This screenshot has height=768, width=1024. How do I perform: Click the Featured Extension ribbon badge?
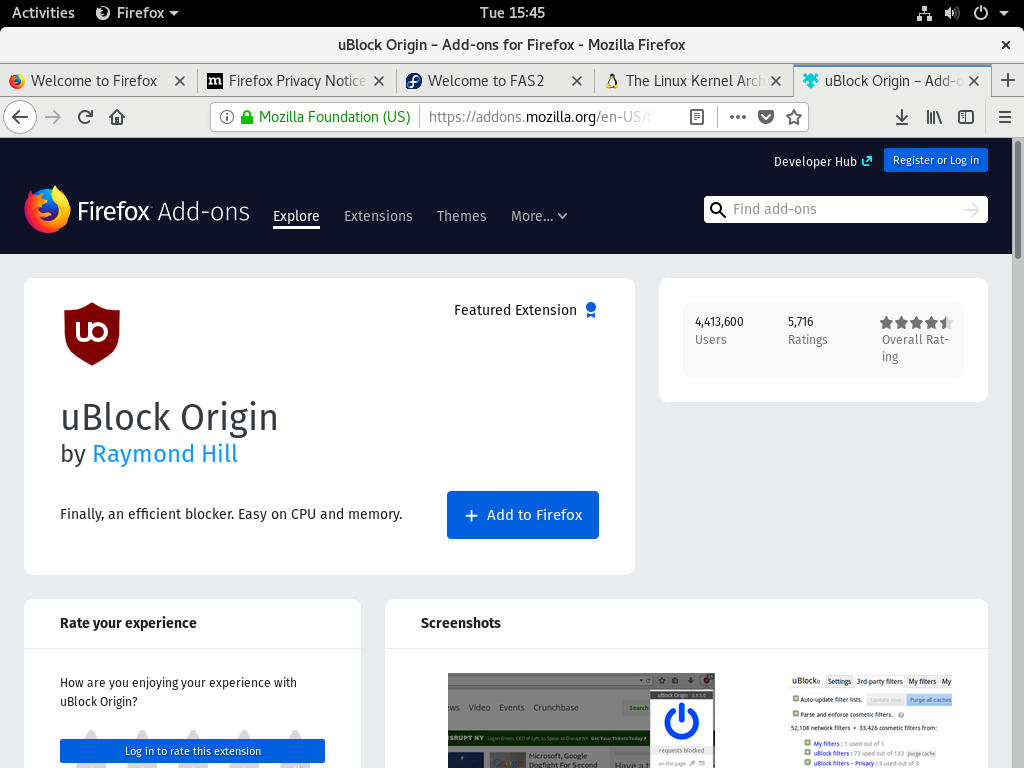coord(591,310)
